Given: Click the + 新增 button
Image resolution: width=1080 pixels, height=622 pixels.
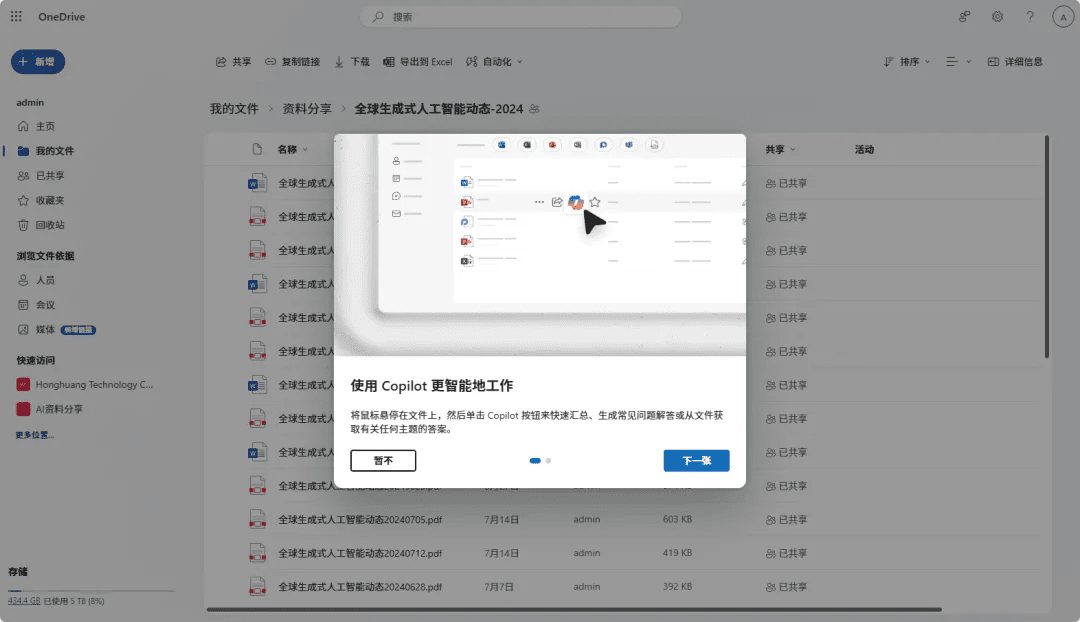Looking at the screenshot, I should (x=38, y=62).
